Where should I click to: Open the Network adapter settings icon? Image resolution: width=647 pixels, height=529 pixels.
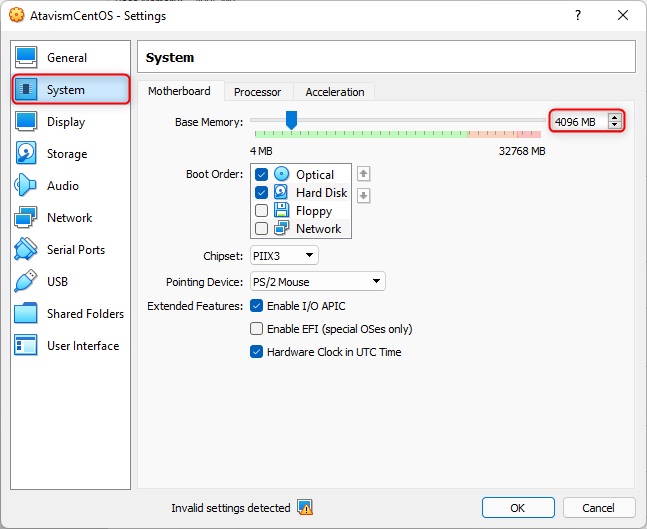26,218
